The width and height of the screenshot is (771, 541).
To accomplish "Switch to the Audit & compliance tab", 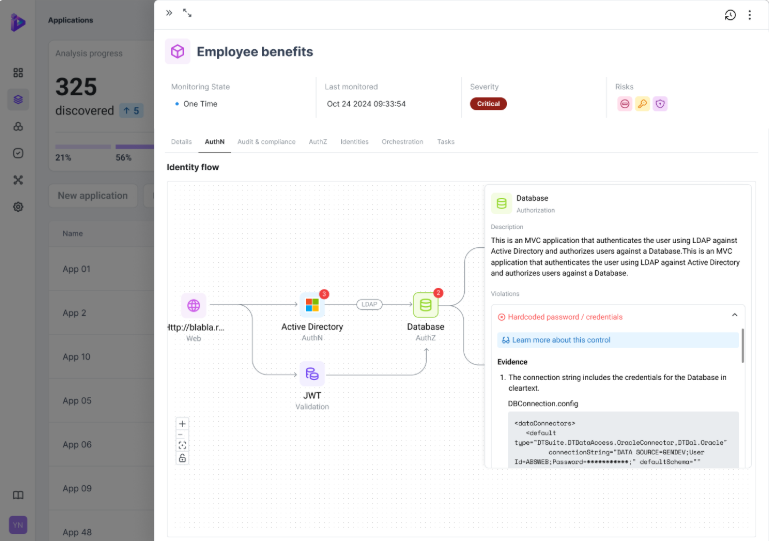I will pyautogui.click(x=266, y=142).
